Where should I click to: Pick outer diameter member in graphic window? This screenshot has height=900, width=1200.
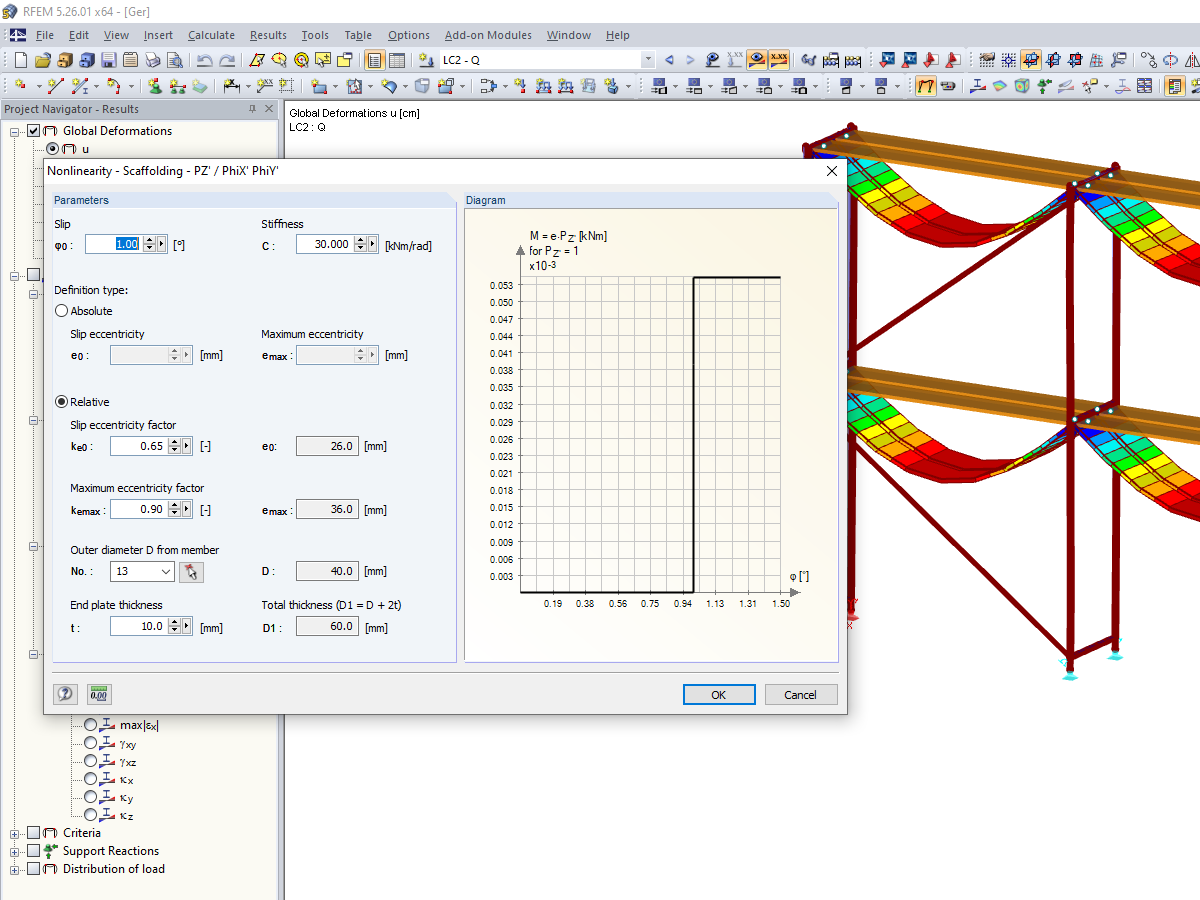point(191,571)
